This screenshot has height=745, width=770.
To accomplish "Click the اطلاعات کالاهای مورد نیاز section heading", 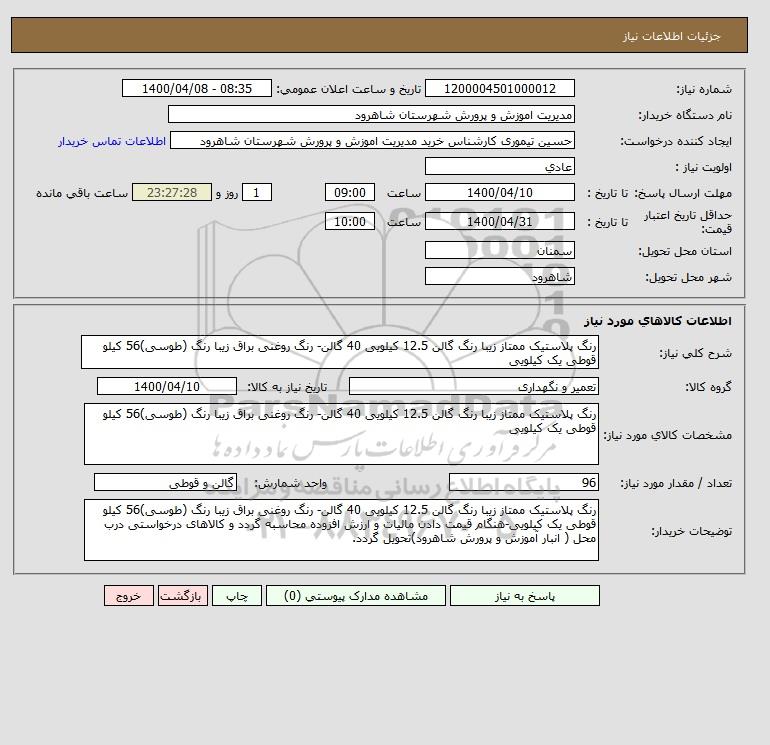I will pyautogui.click(x=658, y=321).
